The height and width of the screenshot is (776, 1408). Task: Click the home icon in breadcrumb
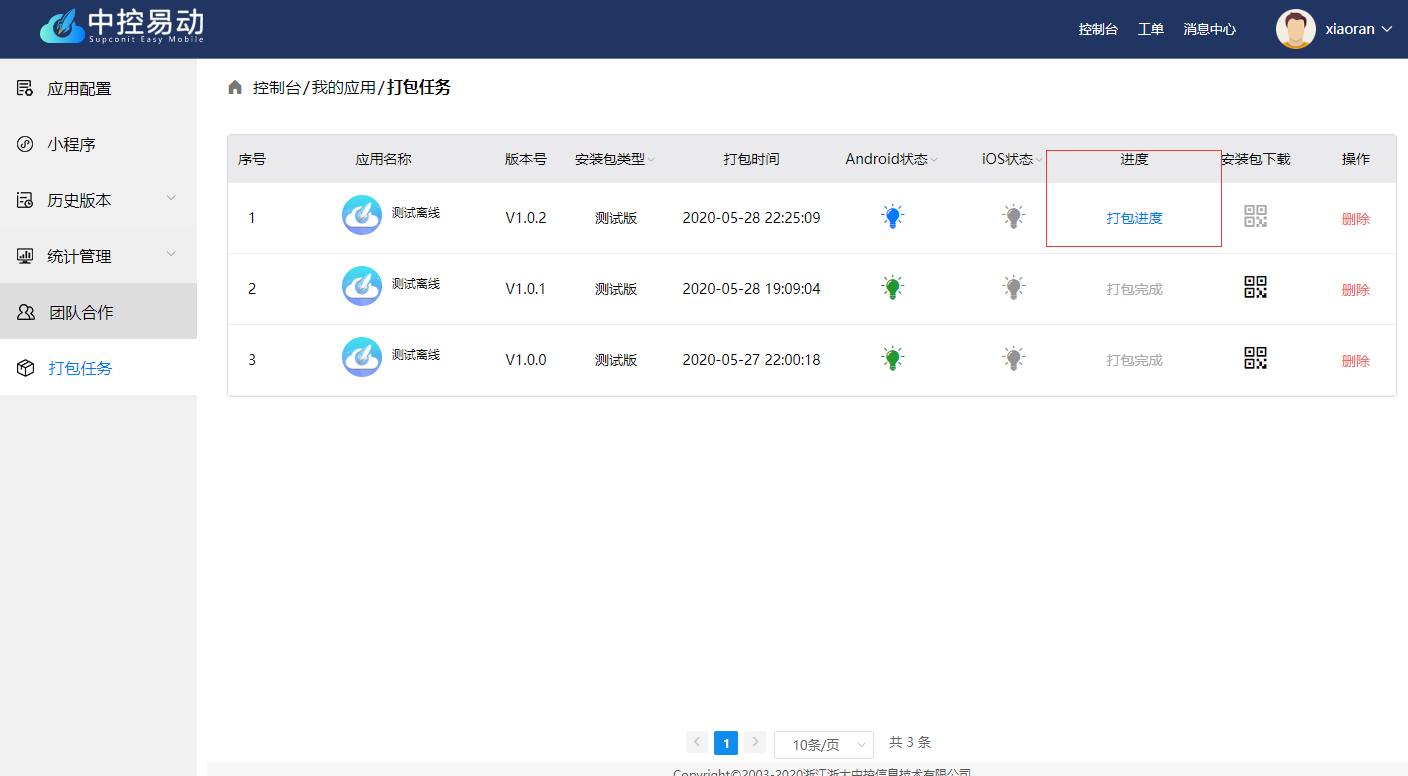[x=235, y=88]
